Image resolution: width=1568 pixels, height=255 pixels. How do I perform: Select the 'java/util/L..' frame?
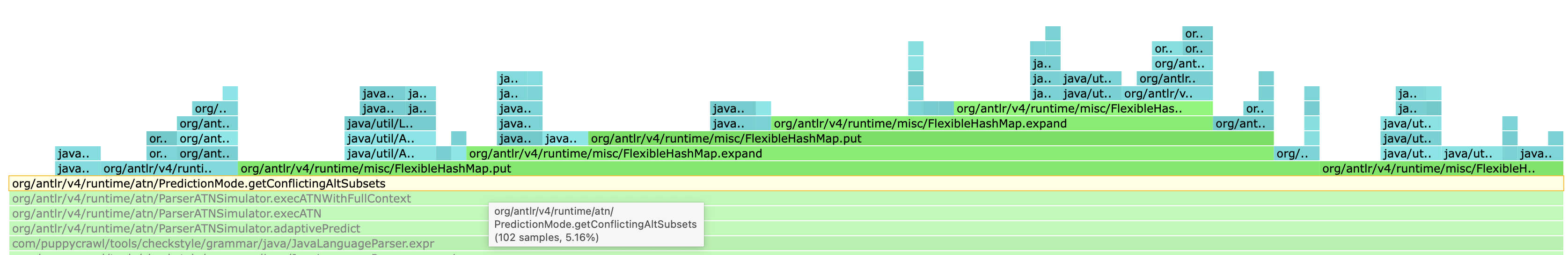[x=389, y=124]
